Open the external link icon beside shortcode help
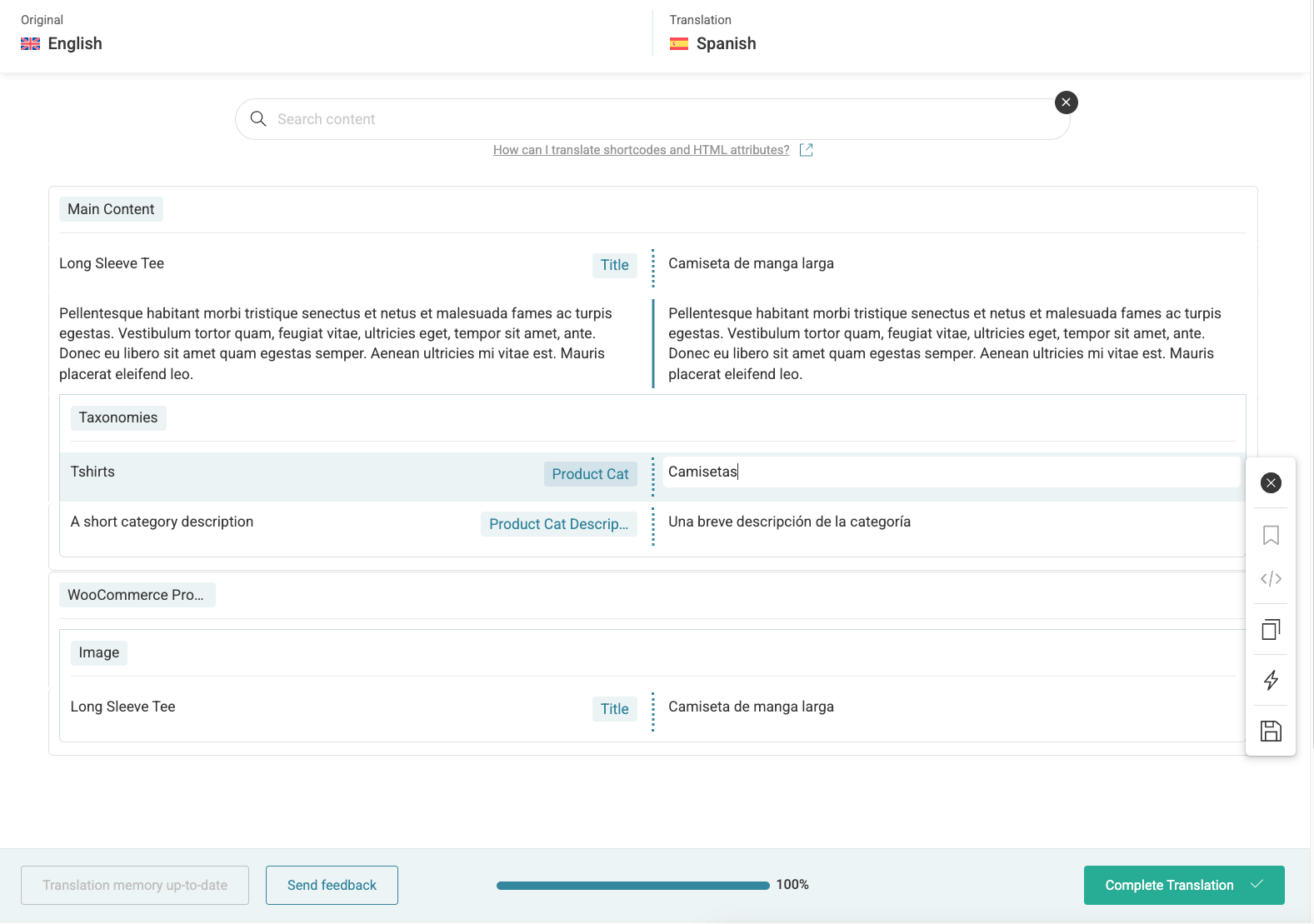The height and width of the screenshot is (924, 1314). [x=806, y=150]
